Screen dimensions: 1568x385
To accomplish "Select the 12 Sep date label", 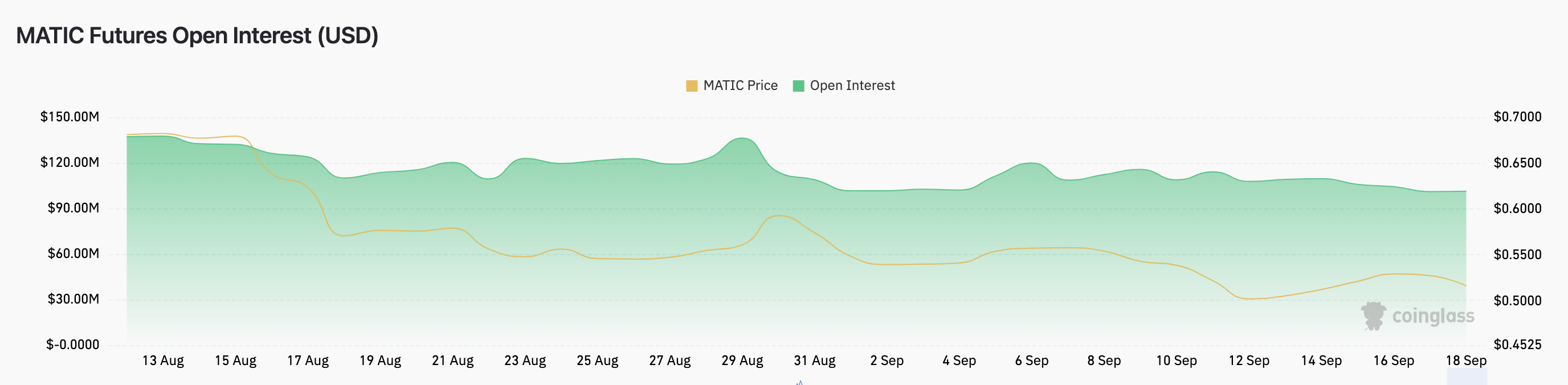I will tap(1249, 361).
